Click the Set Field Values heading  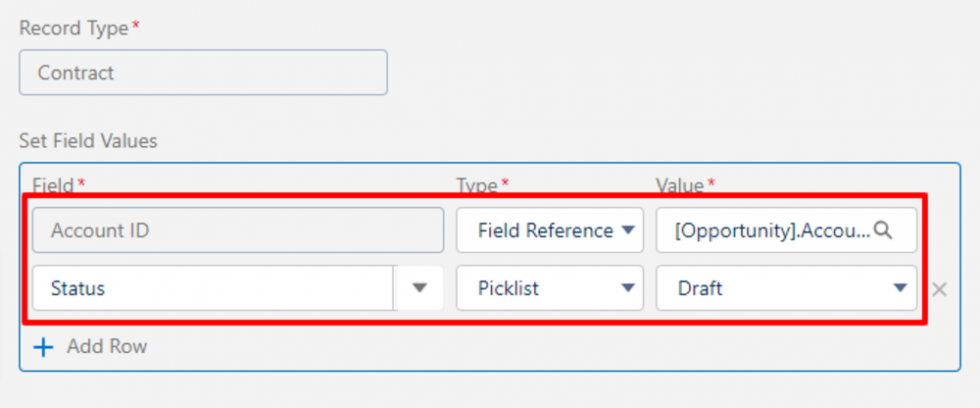click(88, 141)
